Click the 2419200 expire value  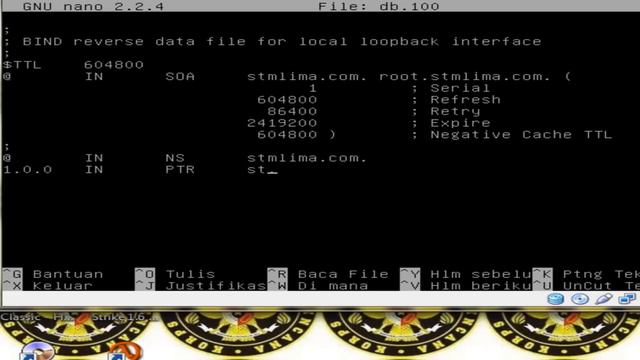coord(282,123)
